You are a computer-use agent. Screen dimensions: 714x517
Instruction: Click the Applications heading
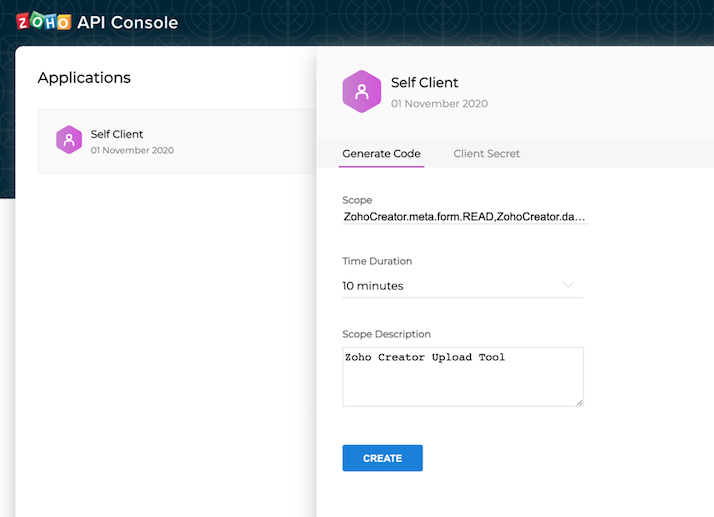pos(84,77)
